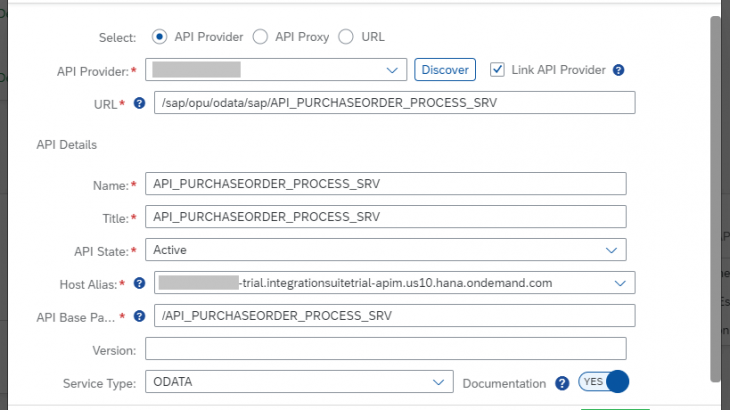Uncheck the Link API Provider checkbox
Viewport: 730px width, 410px height.
click(x=497, y=69)
